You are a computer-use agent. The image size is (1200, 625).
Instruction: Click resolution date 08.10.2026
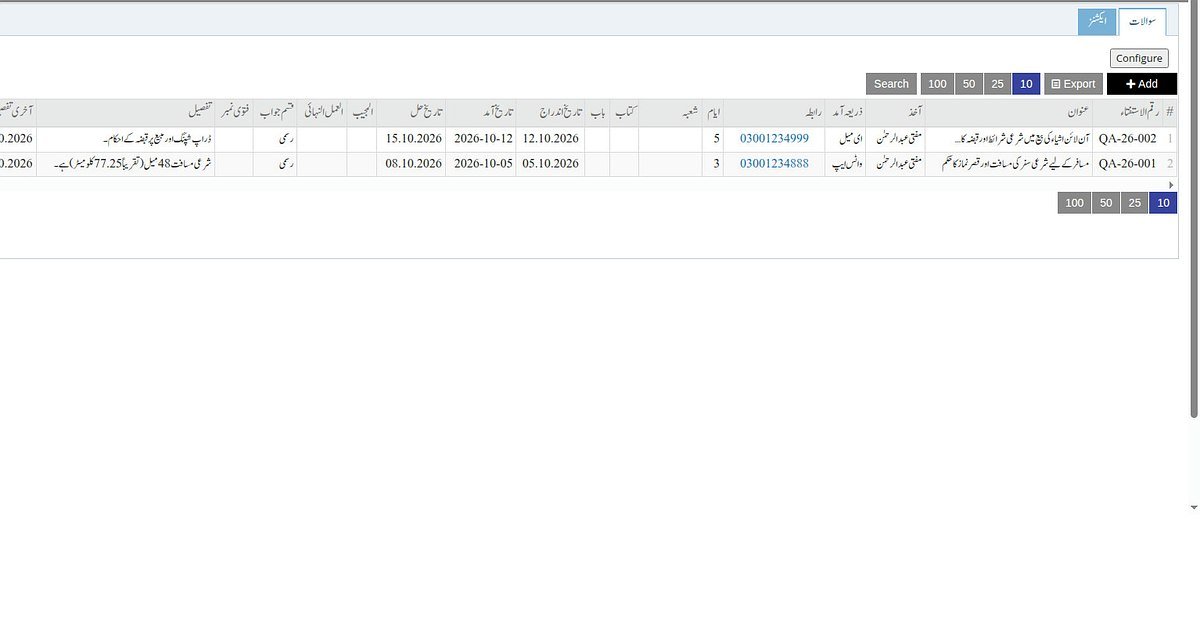pyautogui.click(x=413, y=163)
